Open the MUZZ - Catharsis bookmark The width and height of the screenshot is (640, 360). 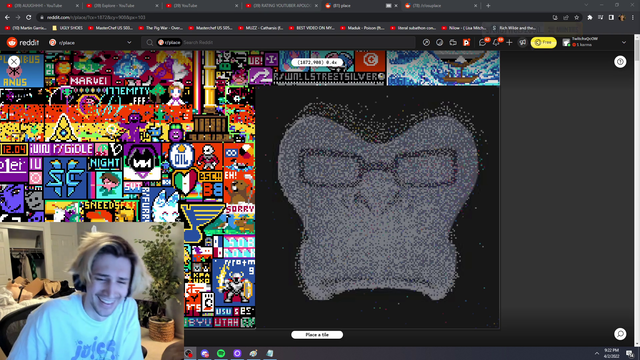pyautogui.click(x=261, y=28)
